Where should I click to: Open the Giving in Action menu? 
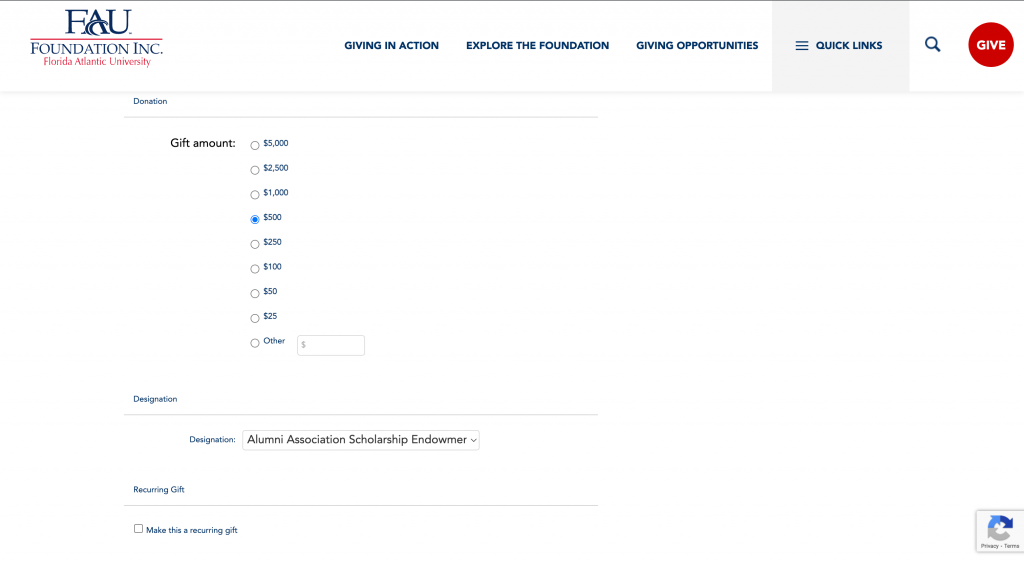click(x=391, y=46)
